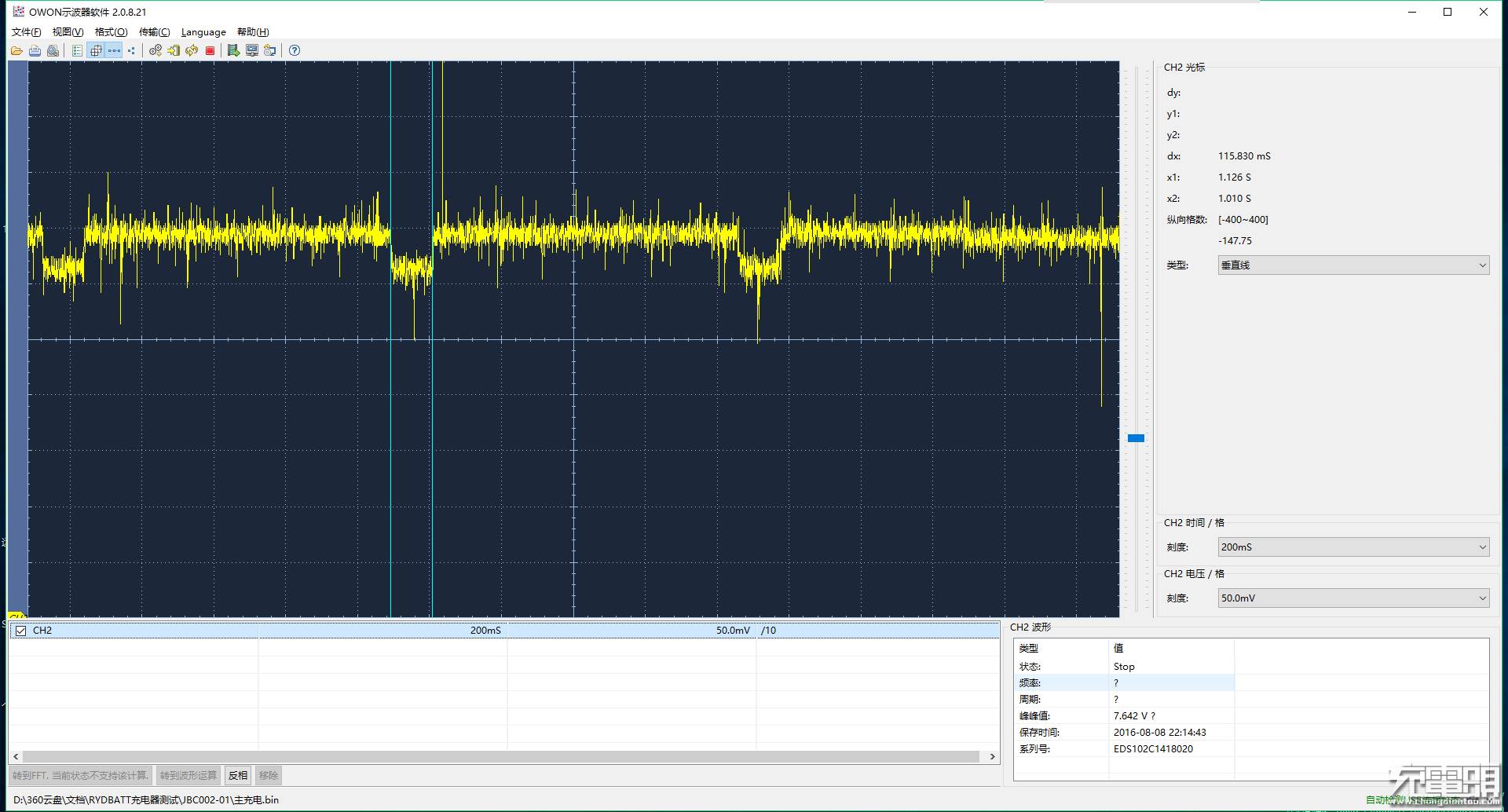
Task: Open print preview from the toolbar
Action: 53,50
